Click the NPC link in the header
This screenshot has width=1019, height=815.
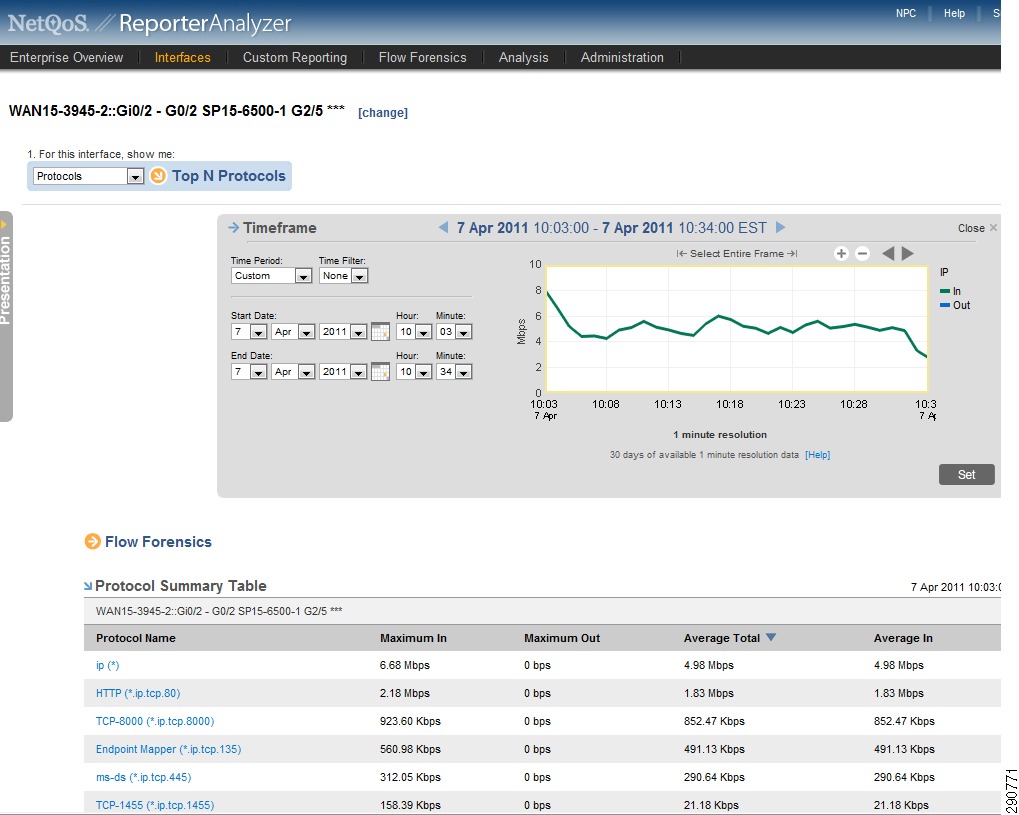[906, 13]
